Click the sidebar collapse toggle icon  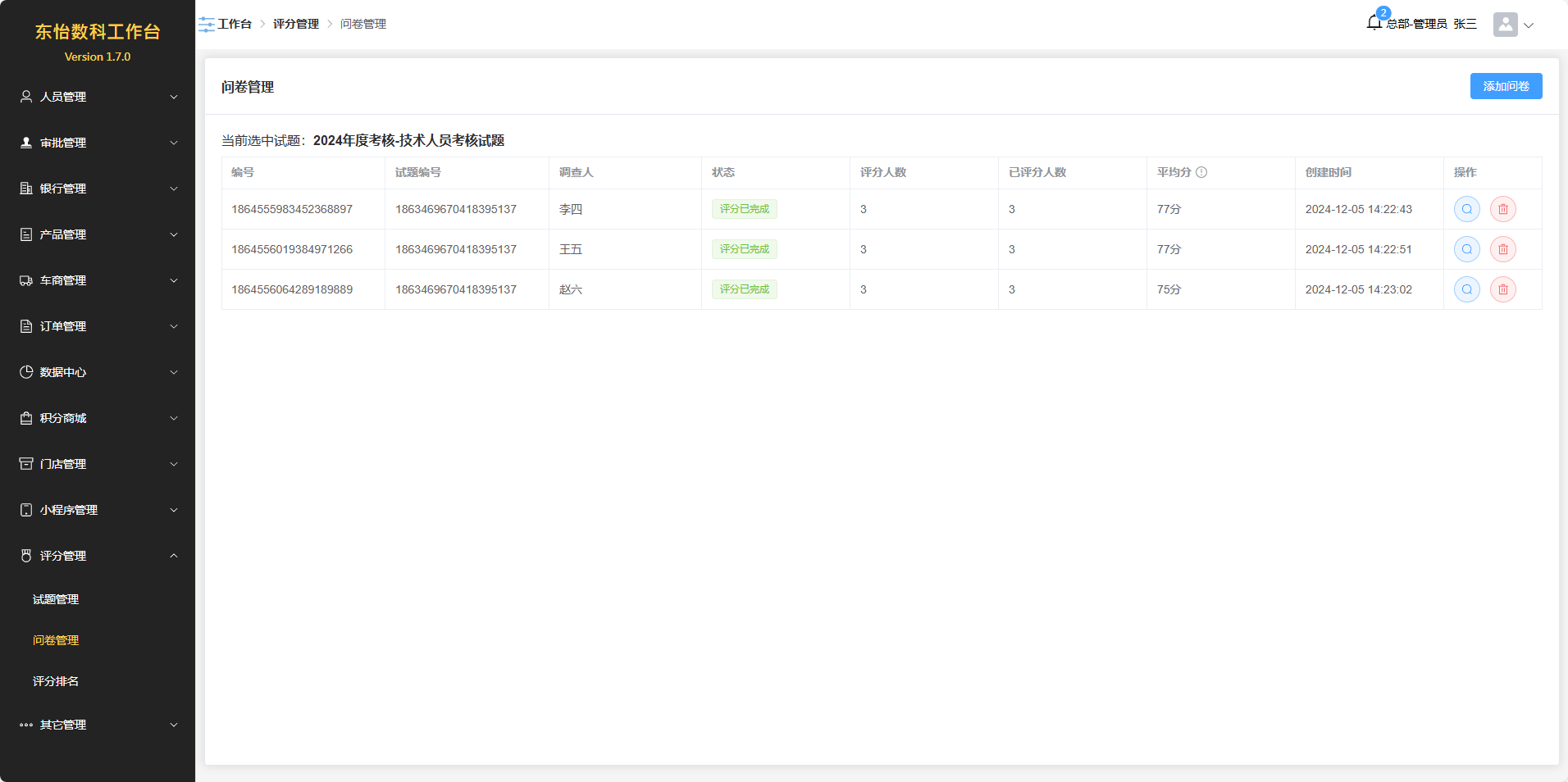point(206,25)
